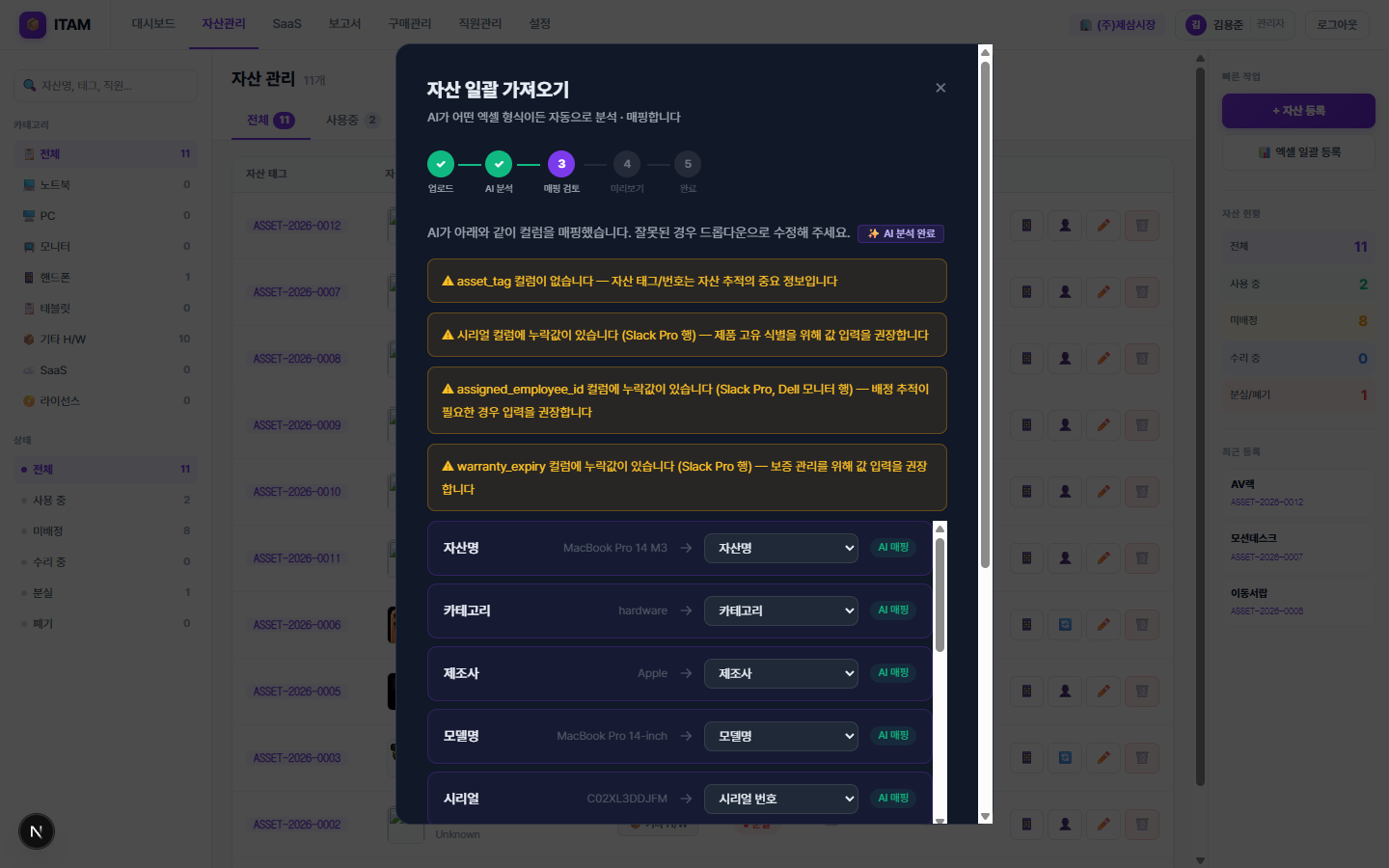This screenshot has height=868, width=1389.
Task: Open the 시리얼 번호 mapping dropdown
Action: [x=780, y=799]
